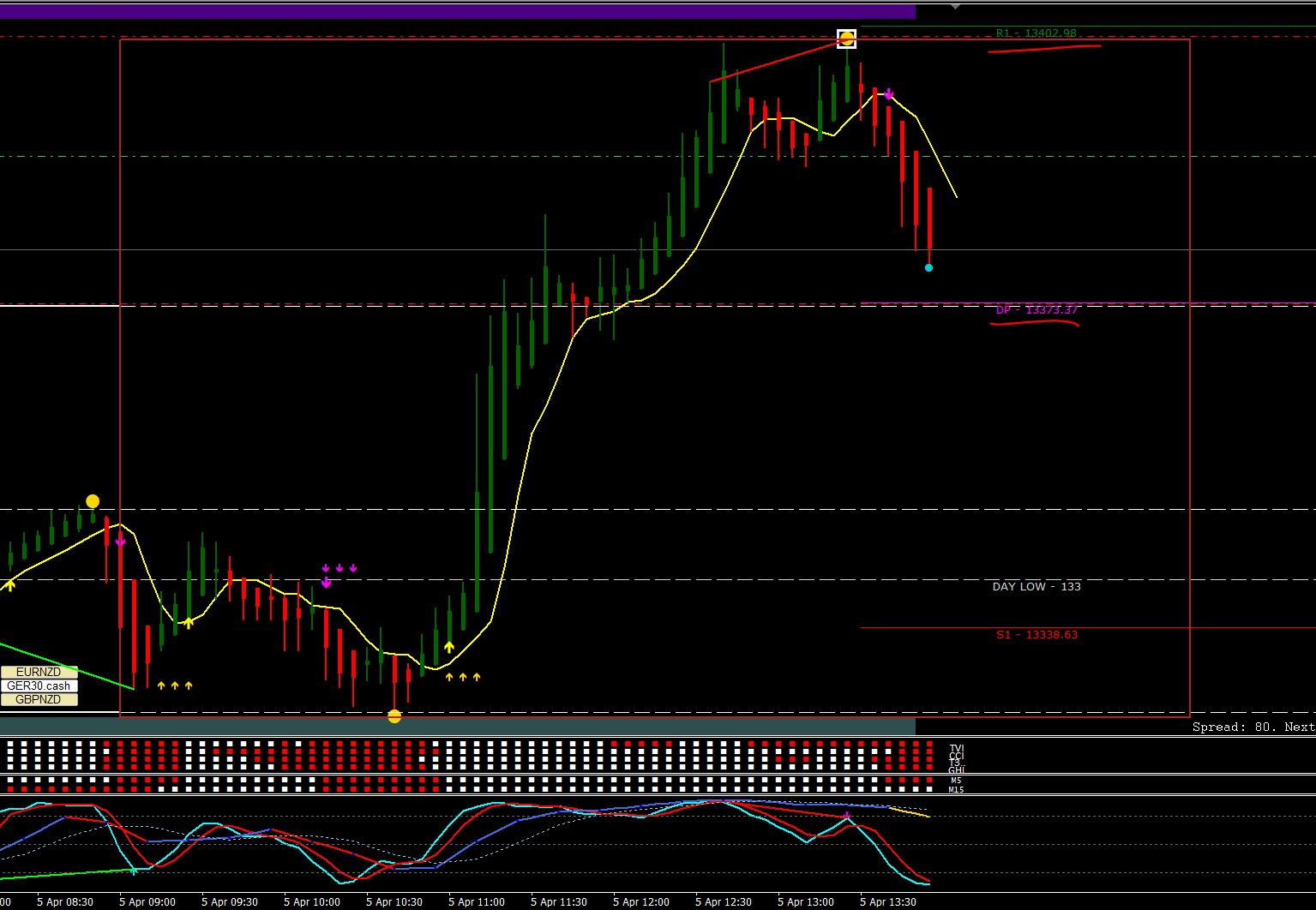
Task: Click the M15 timeframe row label
Action: click(x=956, y=789)
